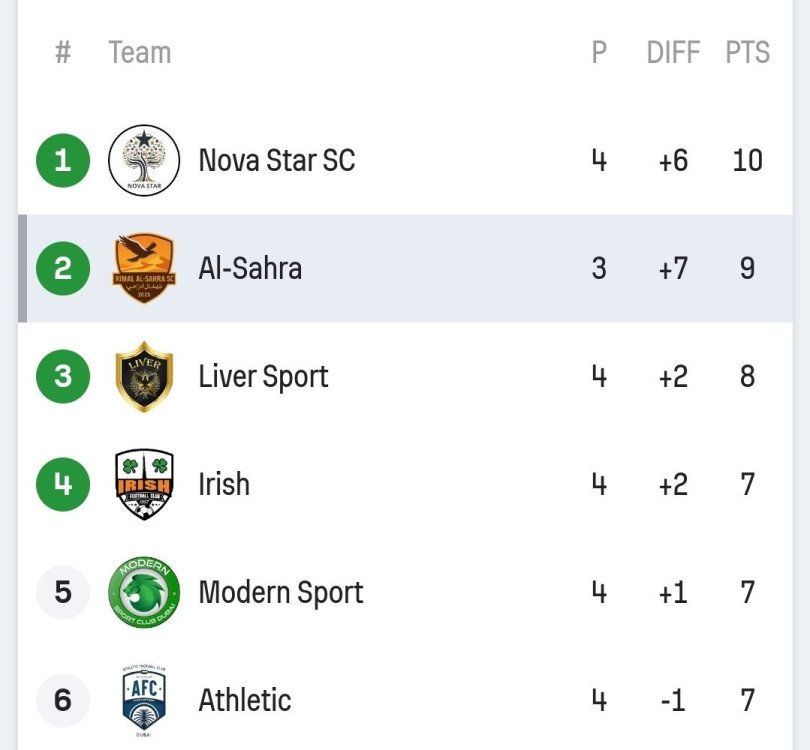Screen dimensions: 810x750
Task: Click the P played column header
Action: [x=599, y=52]
